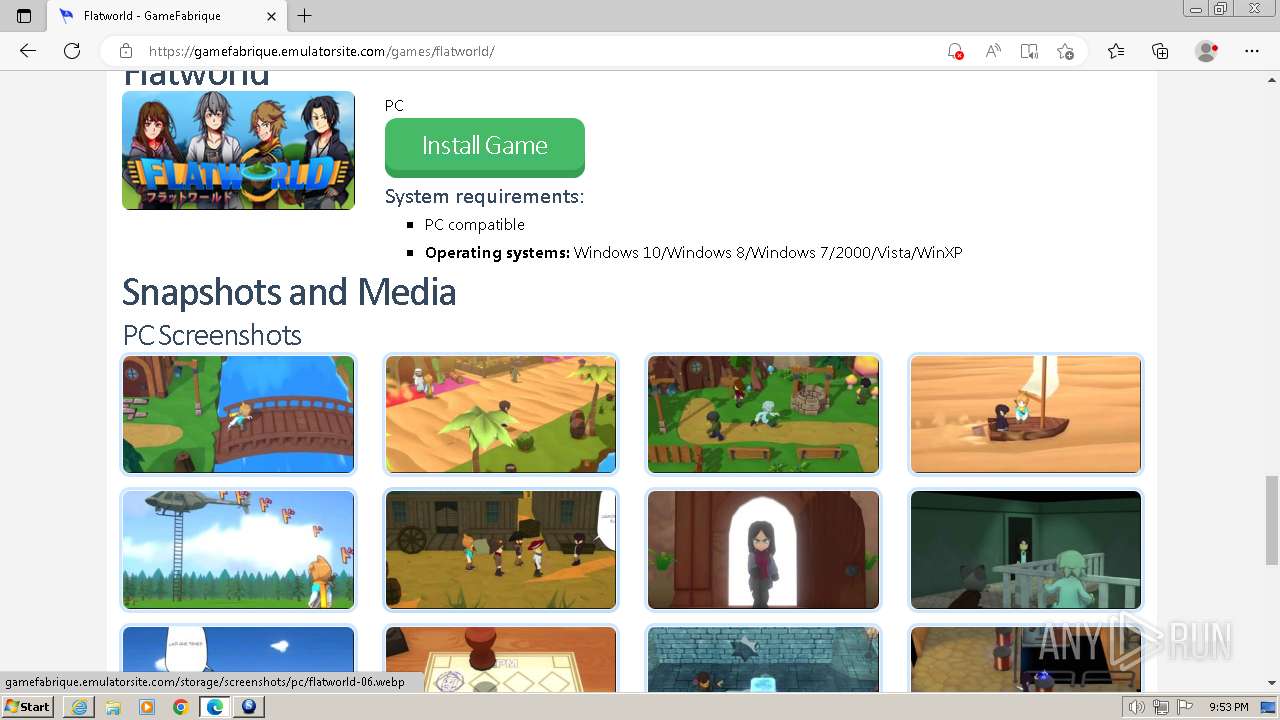
Task: Click the browser Back arrow
Action: coord(28,51)
